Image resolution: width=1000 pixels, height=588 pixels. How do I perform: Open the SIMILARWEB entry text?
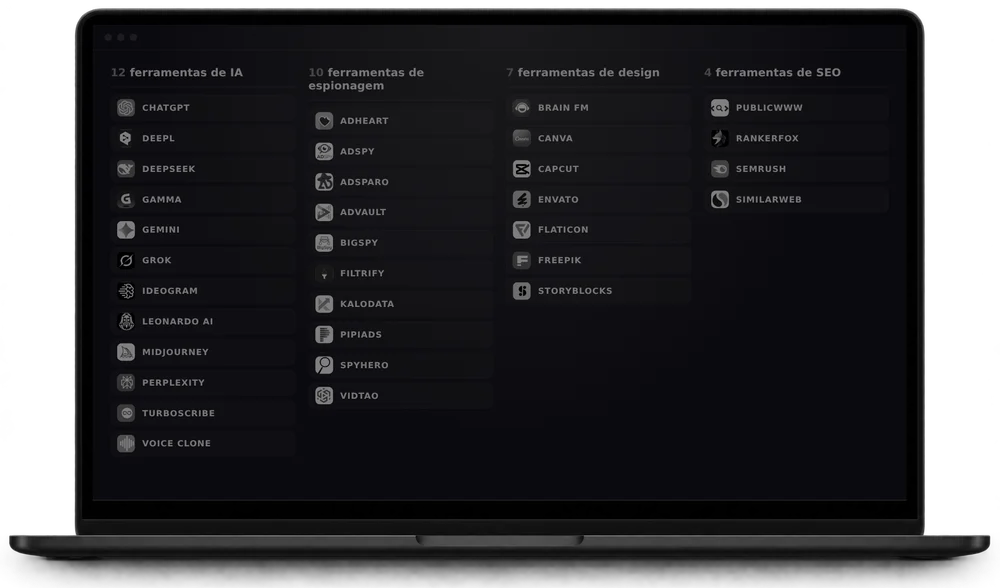pos(768,200)
